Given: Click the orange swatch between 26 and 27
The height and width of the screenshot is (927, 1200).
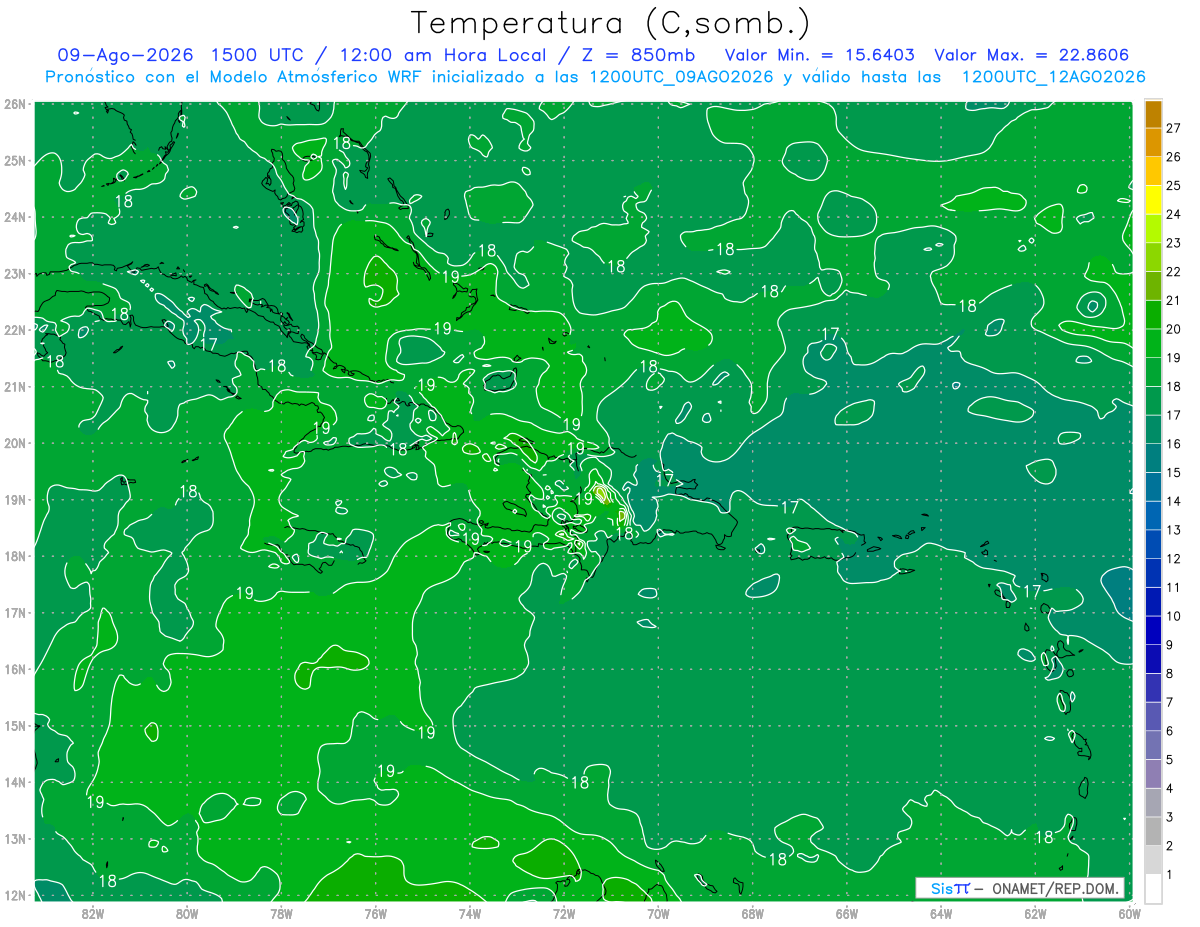Looking at the screenshot, I should click(x=1153, y=142).
